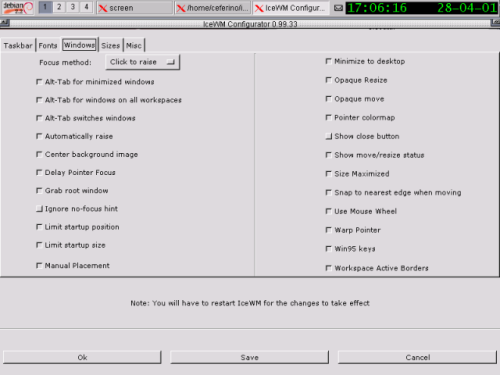Switch to workspace 4

click(x=86, y=7)
